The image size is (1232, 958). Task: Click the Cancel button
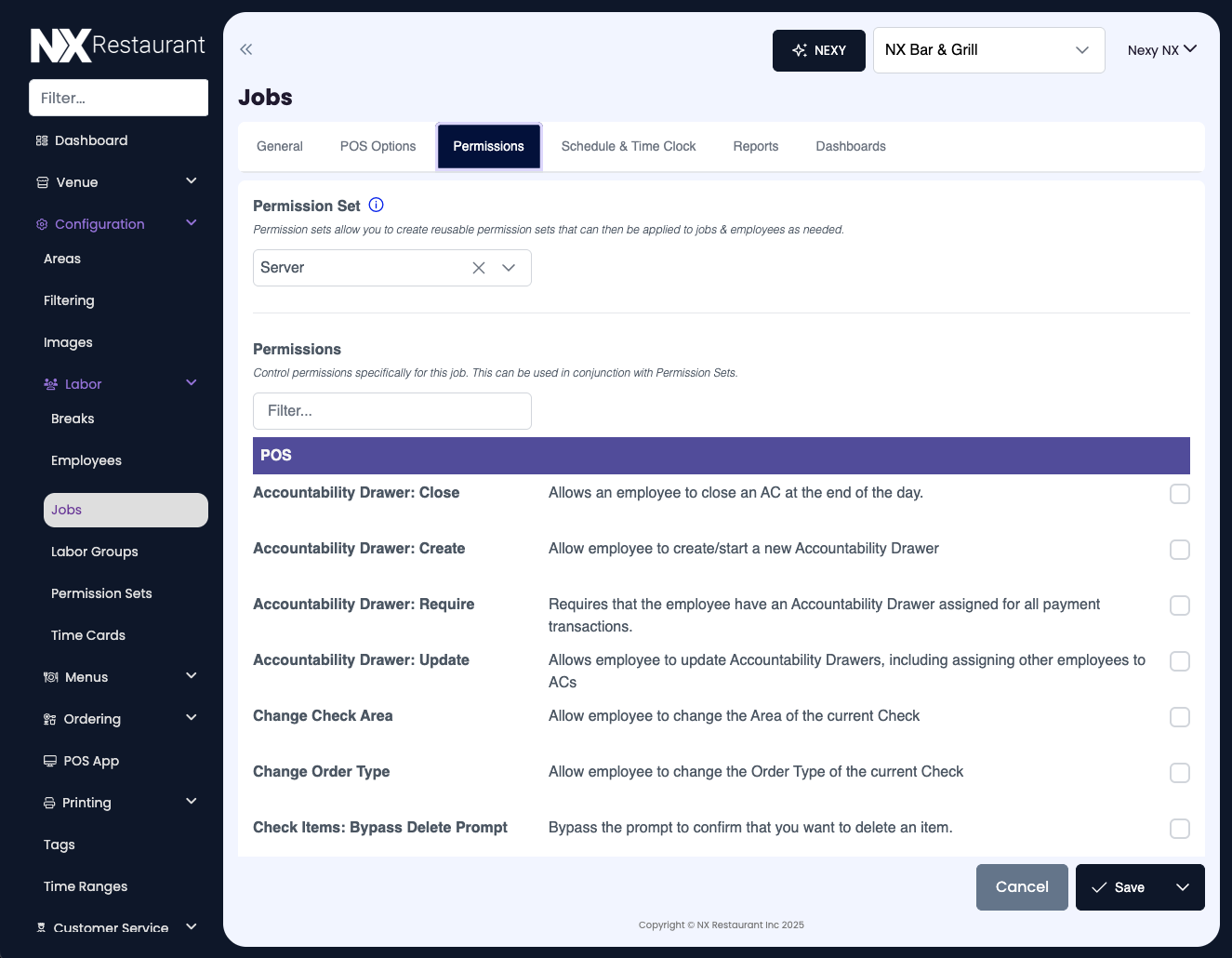[x=1021, y=887]
